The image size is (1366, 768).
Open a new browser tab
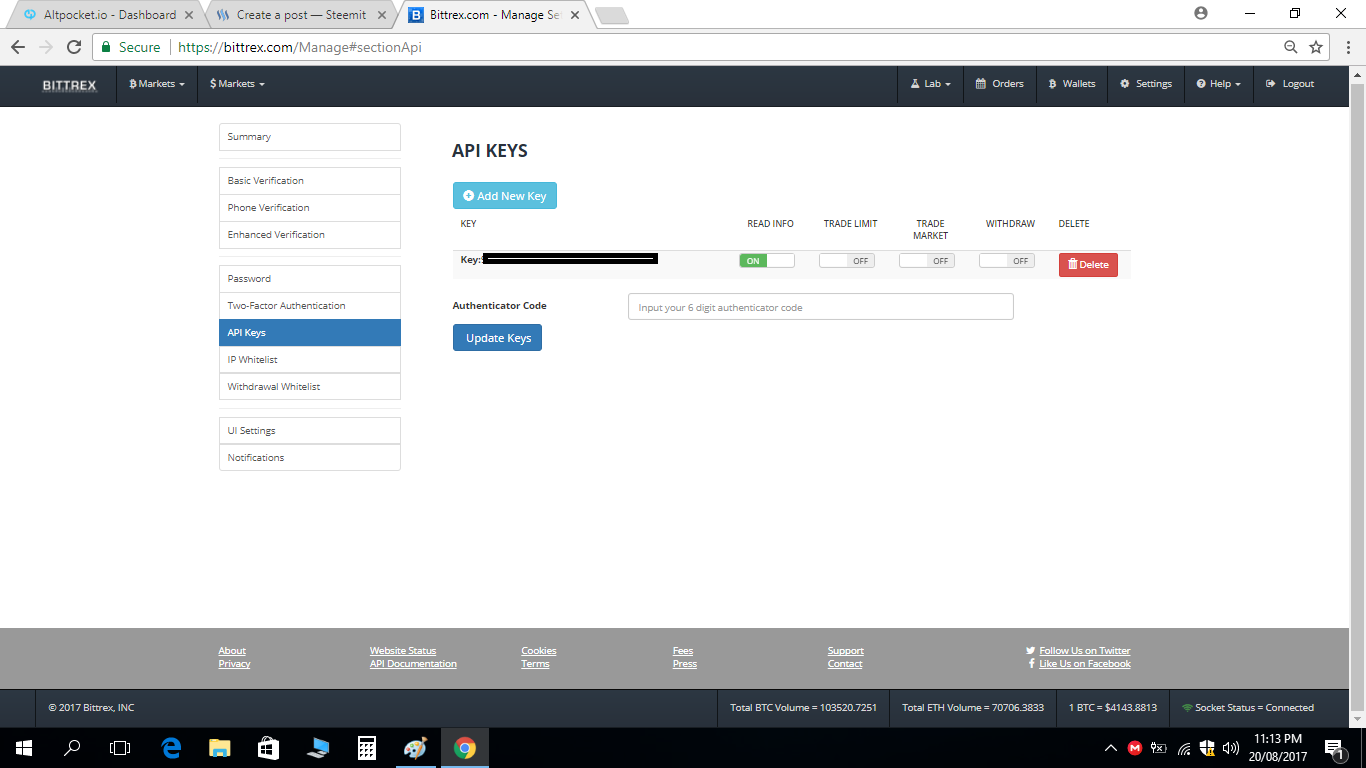point(611,15)
